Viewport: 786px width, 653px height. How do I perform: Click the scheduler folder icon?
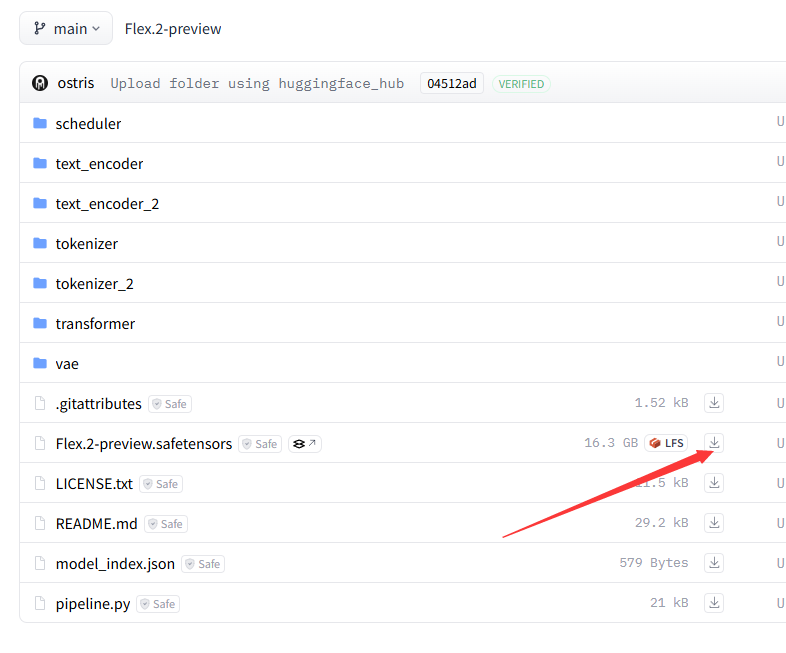(40, 123)
